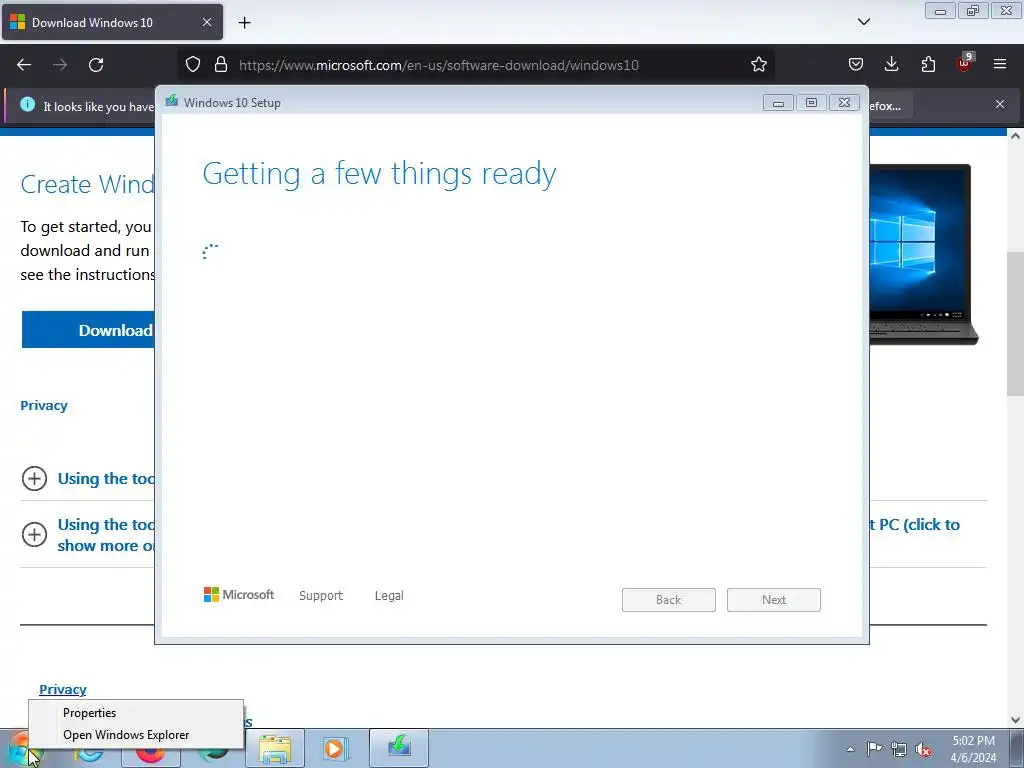1024x768 pixels.
Task: Open the Firefox hamburger menu
Action: (1000, 64)
